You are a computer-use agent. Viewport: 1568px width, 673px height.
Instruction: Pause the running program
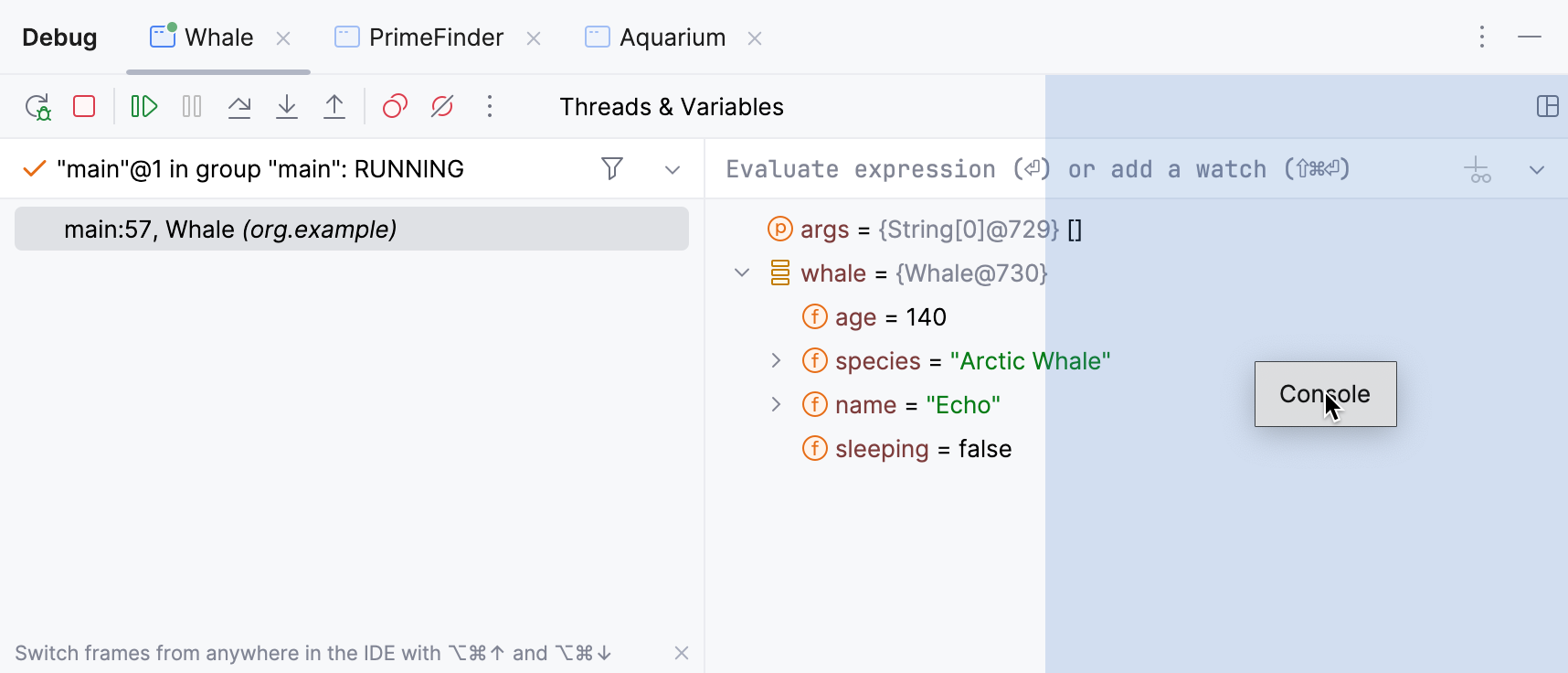(192, 107)
